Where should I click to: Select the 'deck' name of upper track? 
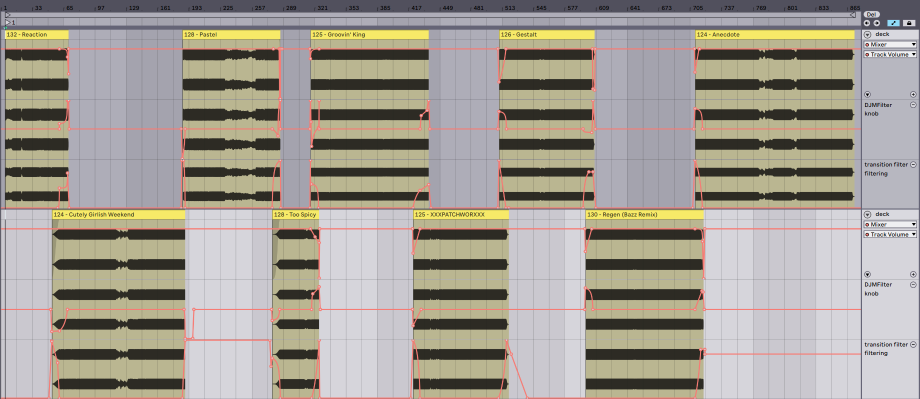pyautogui.click(x=882, y=34)
